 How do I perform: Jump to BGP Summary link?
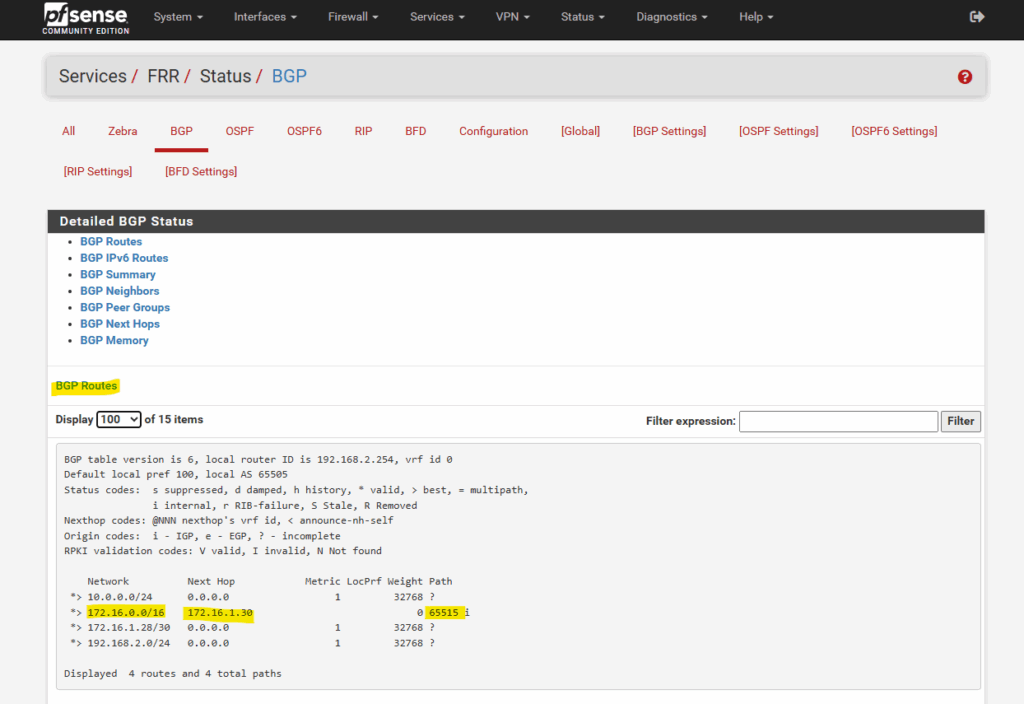(x=117, y=274)
